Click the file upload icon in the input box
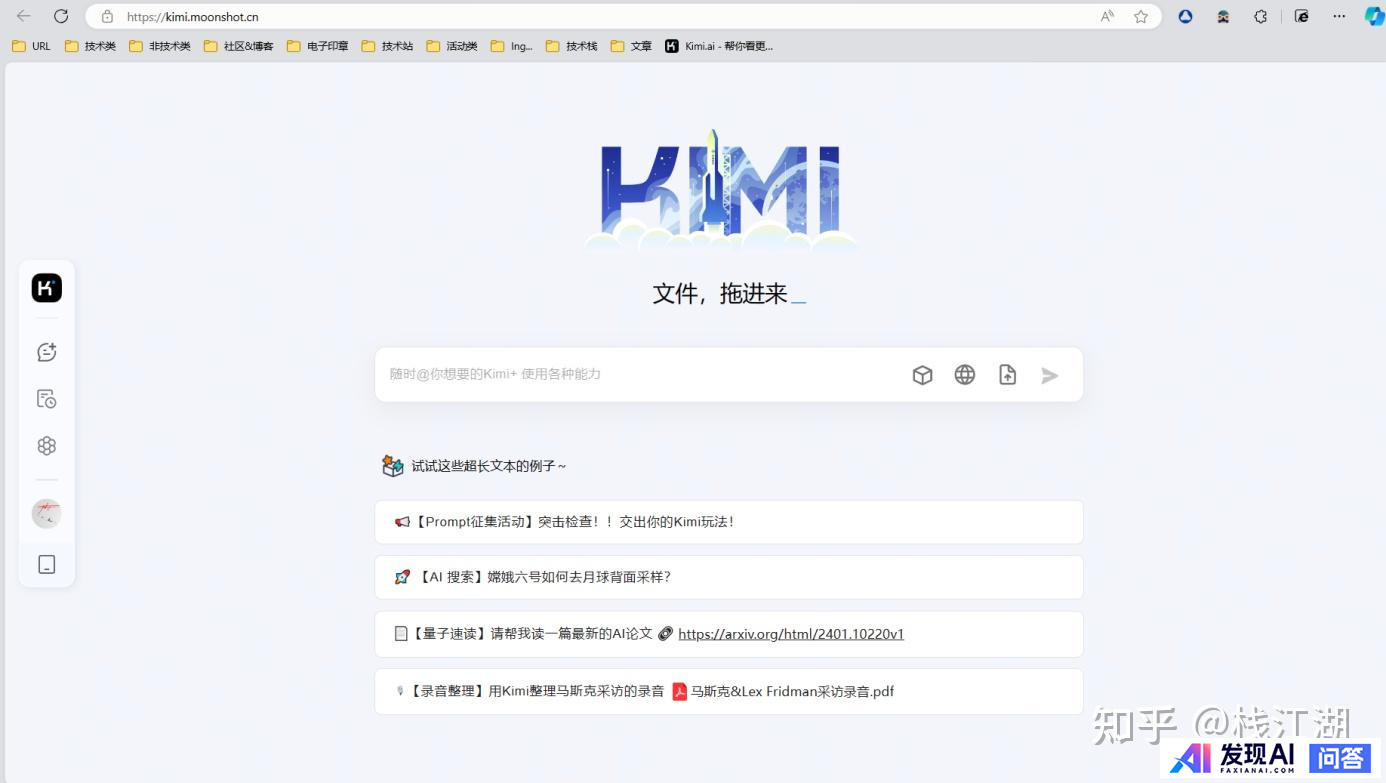 coord(1007,375)
